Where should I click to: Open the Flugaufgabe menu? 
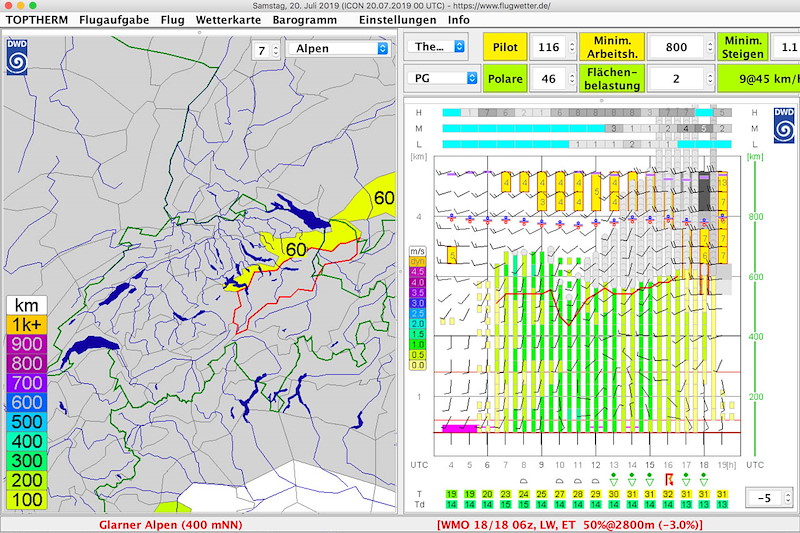pos(114,20)
